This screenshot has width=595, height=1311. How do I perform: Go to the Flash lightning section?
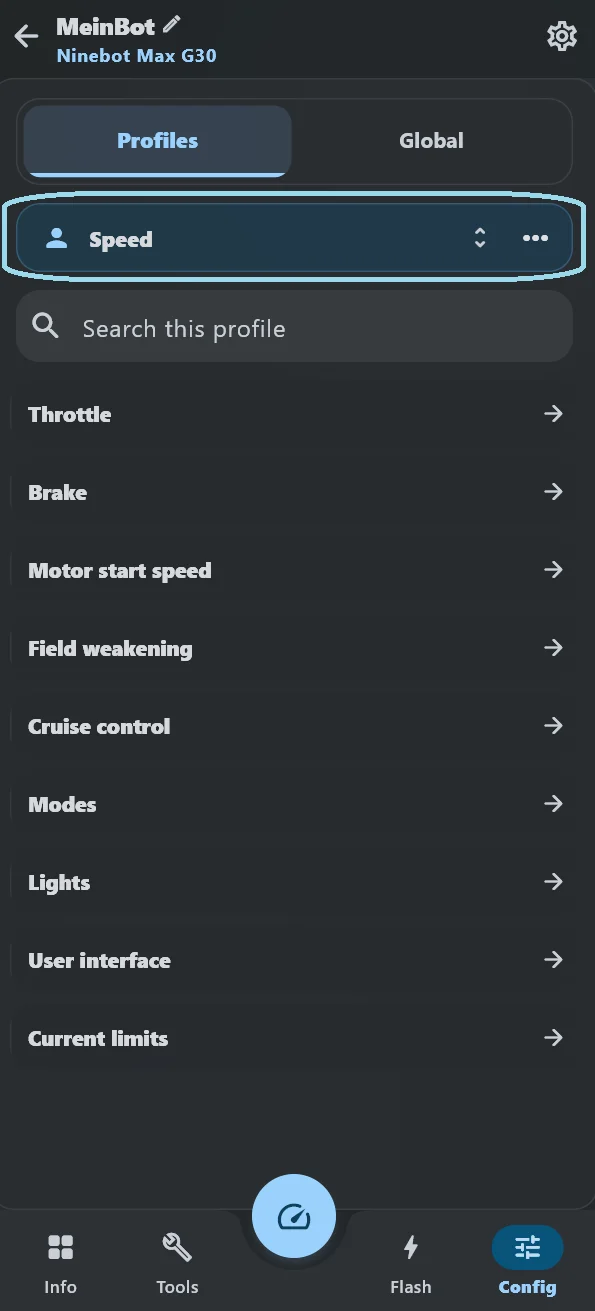(410, 1264)
